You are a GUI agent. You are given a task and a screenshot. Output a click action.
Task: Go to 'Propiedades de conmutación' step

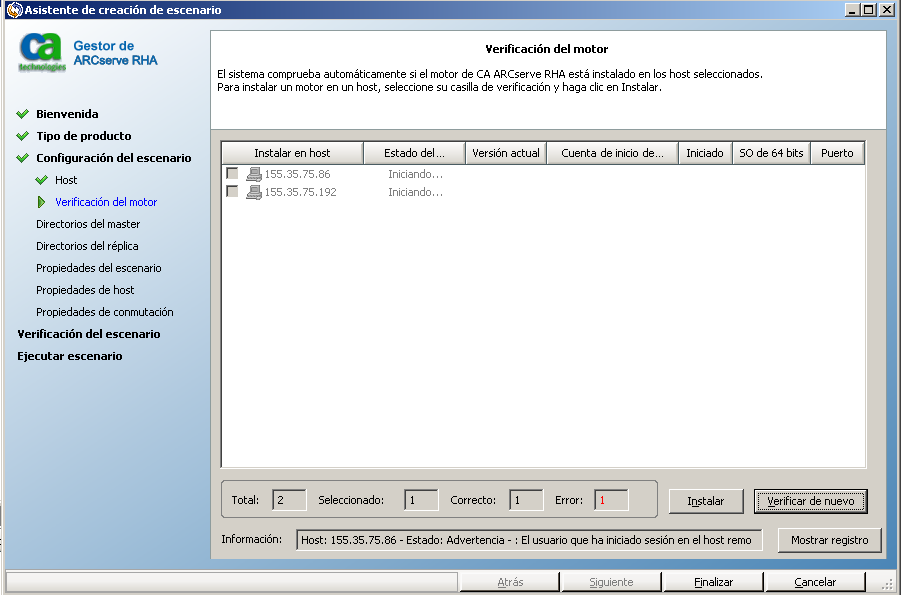click(x=105, y=312)
